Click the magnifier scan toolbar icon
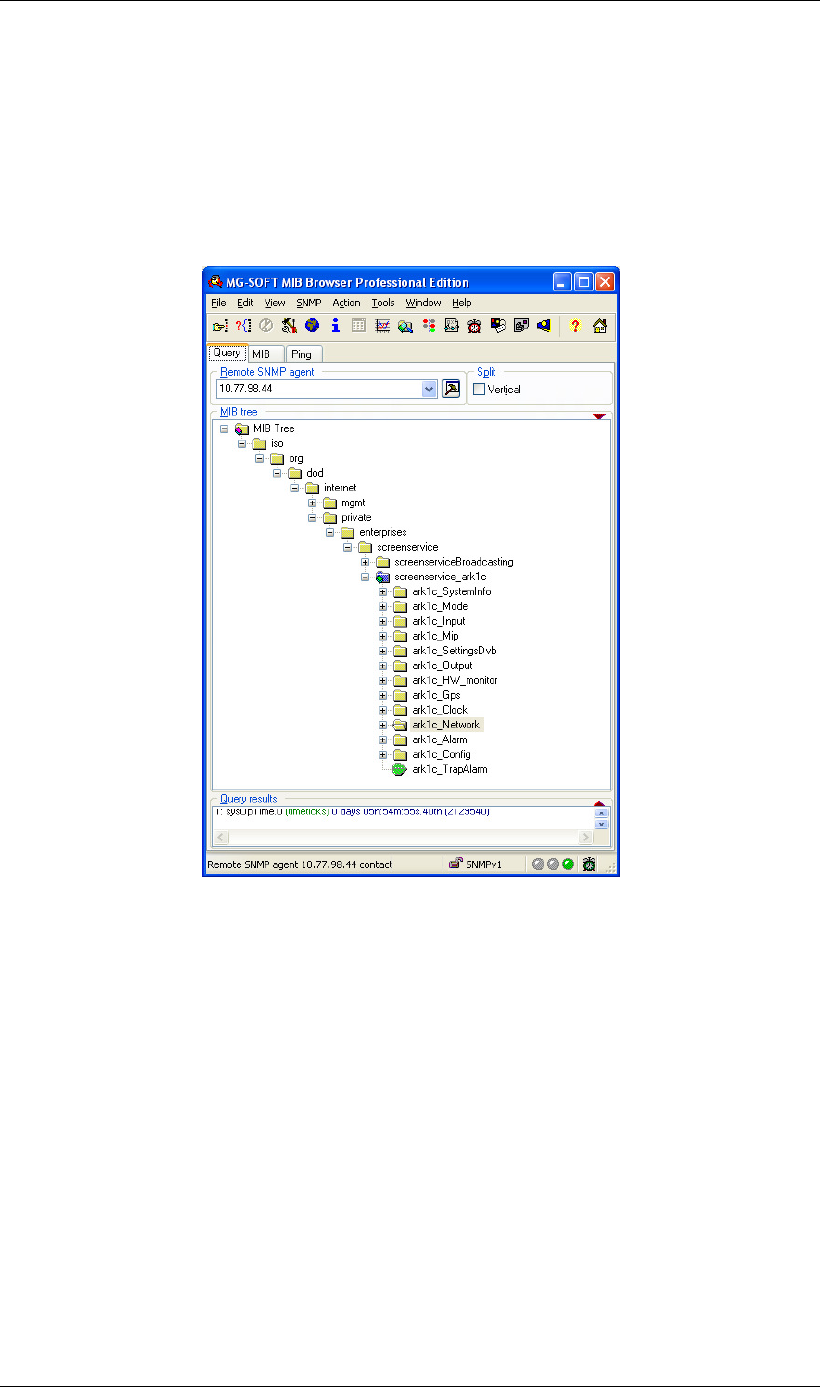 pyautogui.click(x=405, y=325)
